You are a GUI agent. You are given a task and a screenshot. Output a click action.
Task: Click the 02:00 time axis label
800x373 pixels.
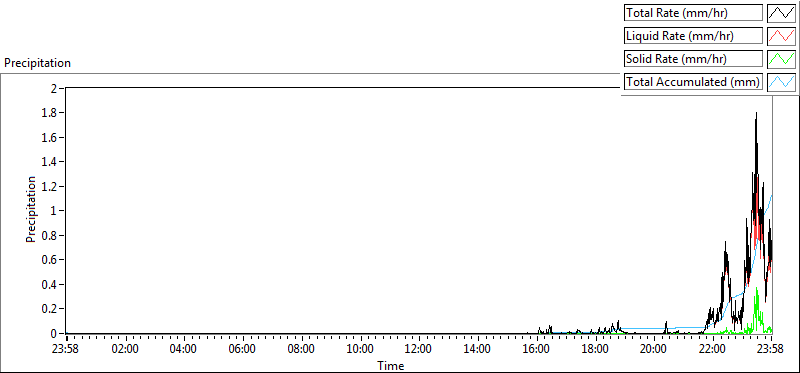(x=125, y=350)
